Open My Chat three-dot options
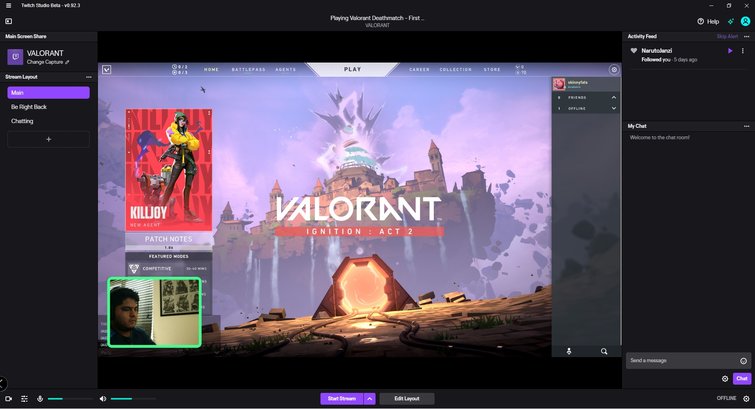Image resolution: width=755 pixels, height=409 pixels. click(746, 126)
